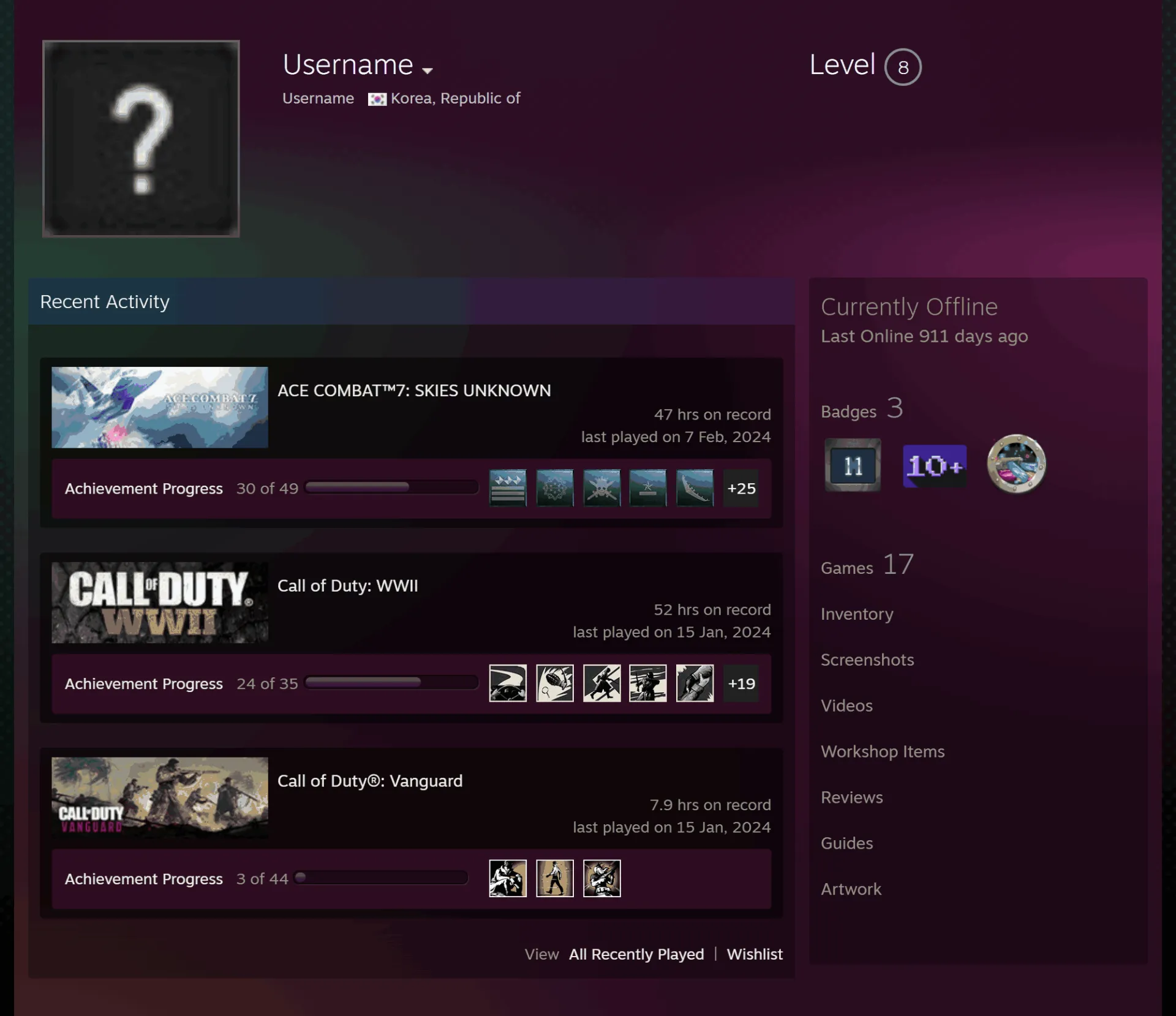This screenshot has height=1016, width=1176.
Task: Click Ace Combat fourth achievement star icon
Action: pos(648,488)
